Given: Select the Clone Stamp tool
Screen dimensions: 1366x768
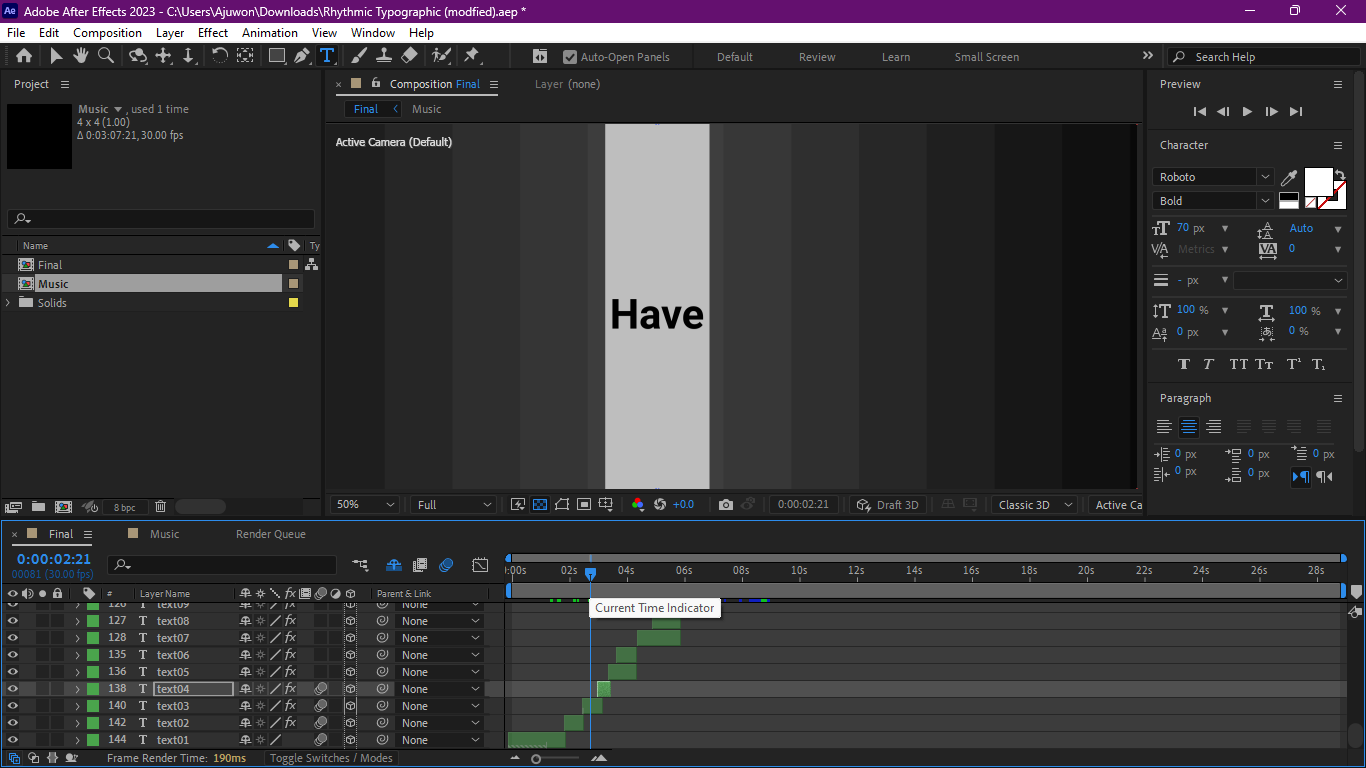Looking at the screenshot, I should [x=383, y=56].
